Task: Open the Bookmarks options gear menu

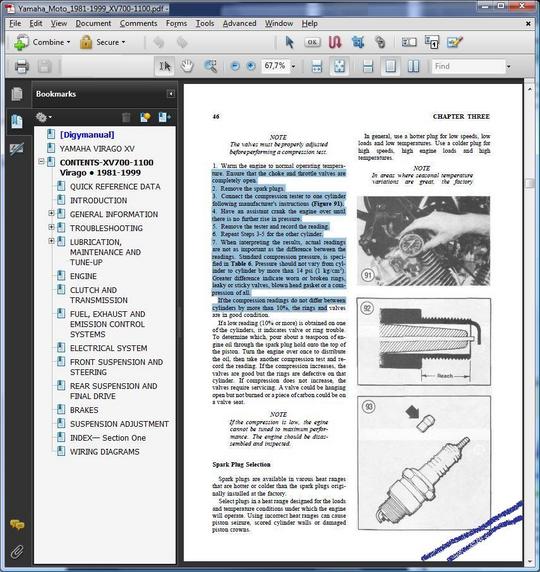Action: (x=43, y=117)
